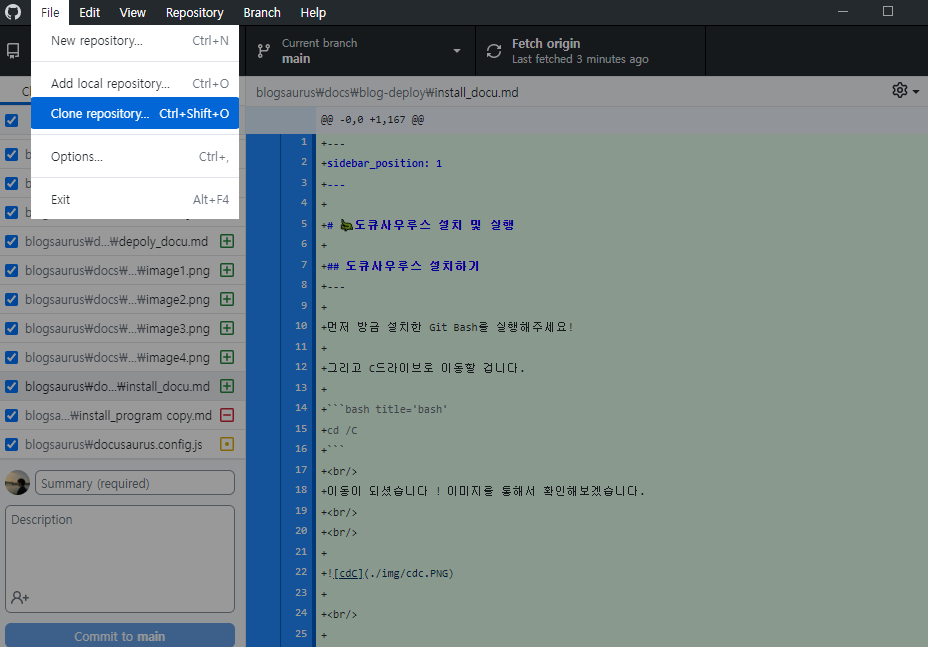The width and height of the screenshot is (928, 647).
Task: Click the added status icon for image3.png
Action: coord(227,329)
